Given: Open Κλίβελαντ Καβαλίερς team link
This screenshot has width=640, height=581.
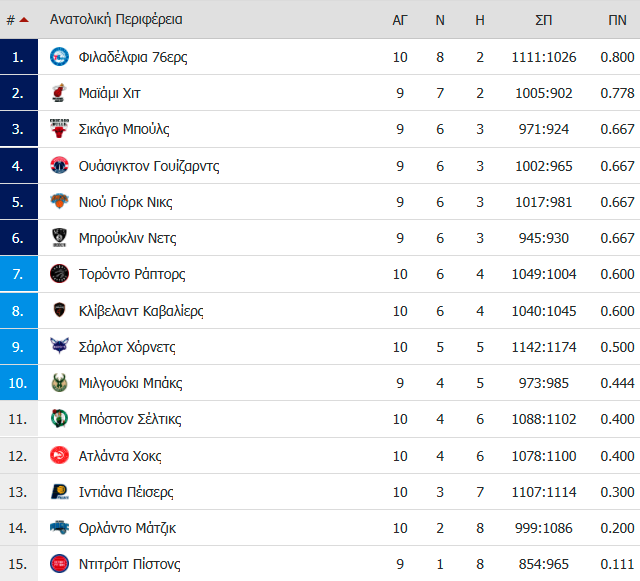Looking at the screenshot, I should point(141,311).
